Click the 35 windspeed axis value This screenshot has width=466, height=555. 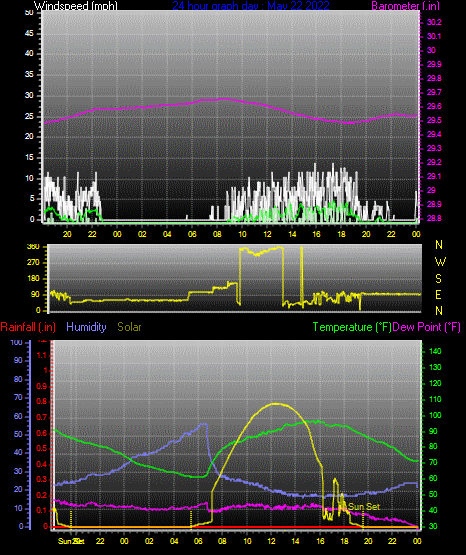[x=29, y=75]
